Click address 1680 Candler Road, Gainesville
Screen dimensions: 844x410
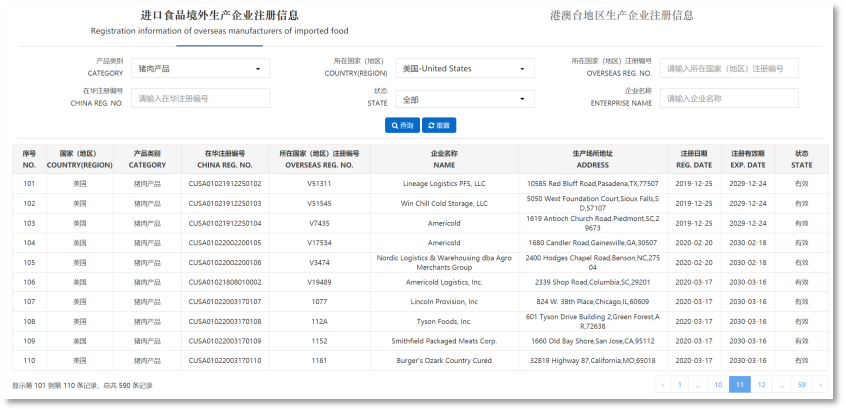point(593,243)
